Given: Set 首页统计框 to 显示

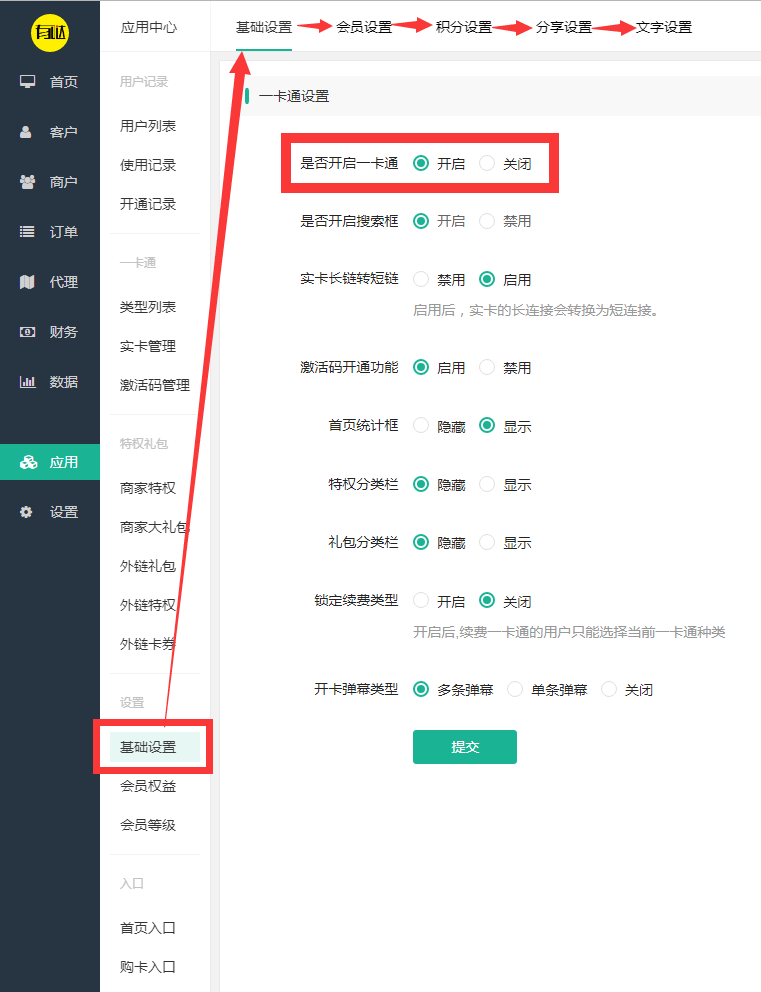Looking at the screenshot, I should (x=486, y=425).
